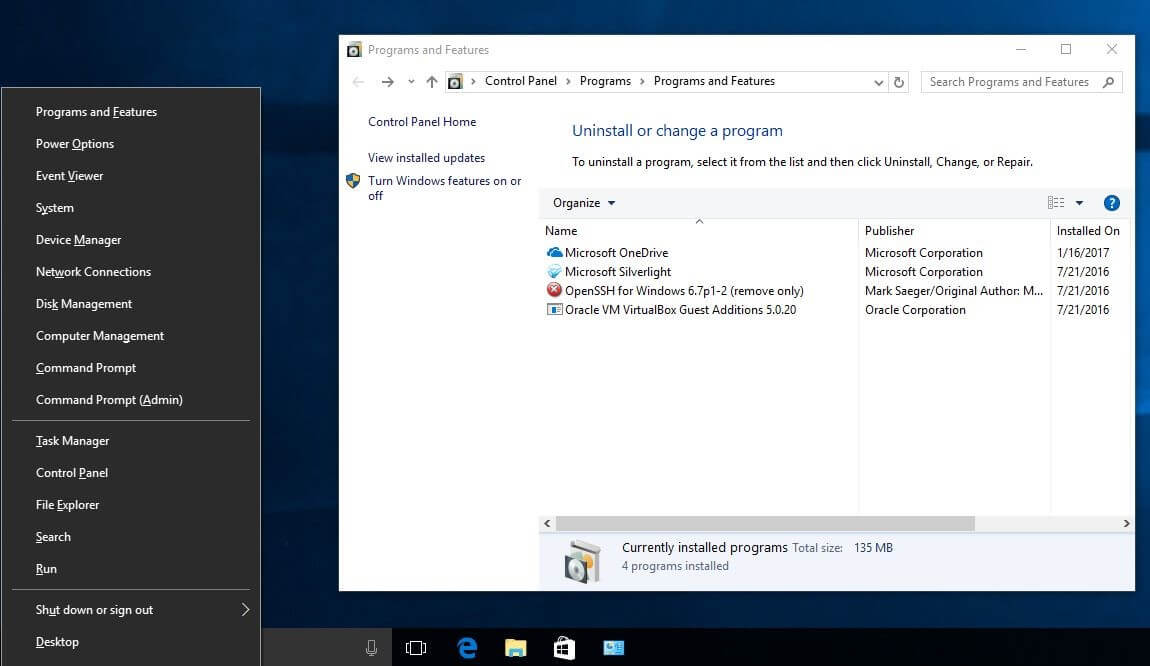Select Programs and Features in the menu

96,111
